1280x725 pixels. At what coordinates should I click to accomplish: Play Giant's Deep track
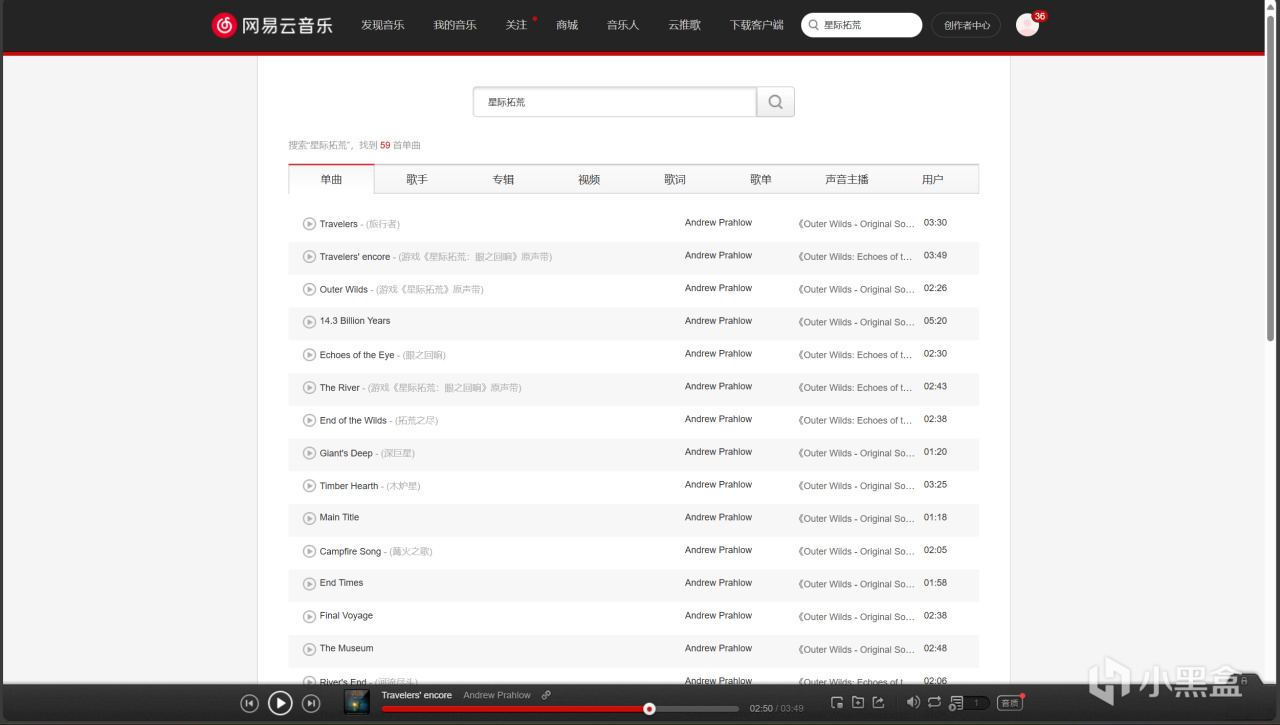tap(309, 453)
